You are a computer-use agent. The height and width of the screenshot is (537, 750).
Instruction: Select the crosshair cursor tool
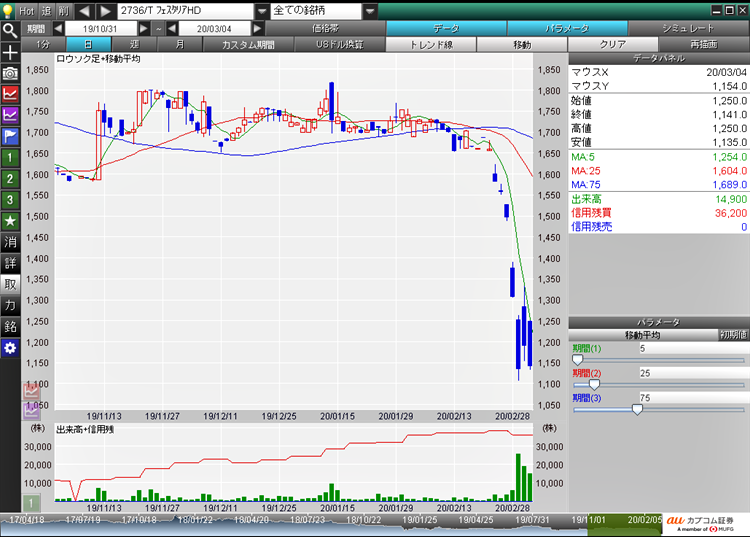pyautogui.click(x=10, y=51)
